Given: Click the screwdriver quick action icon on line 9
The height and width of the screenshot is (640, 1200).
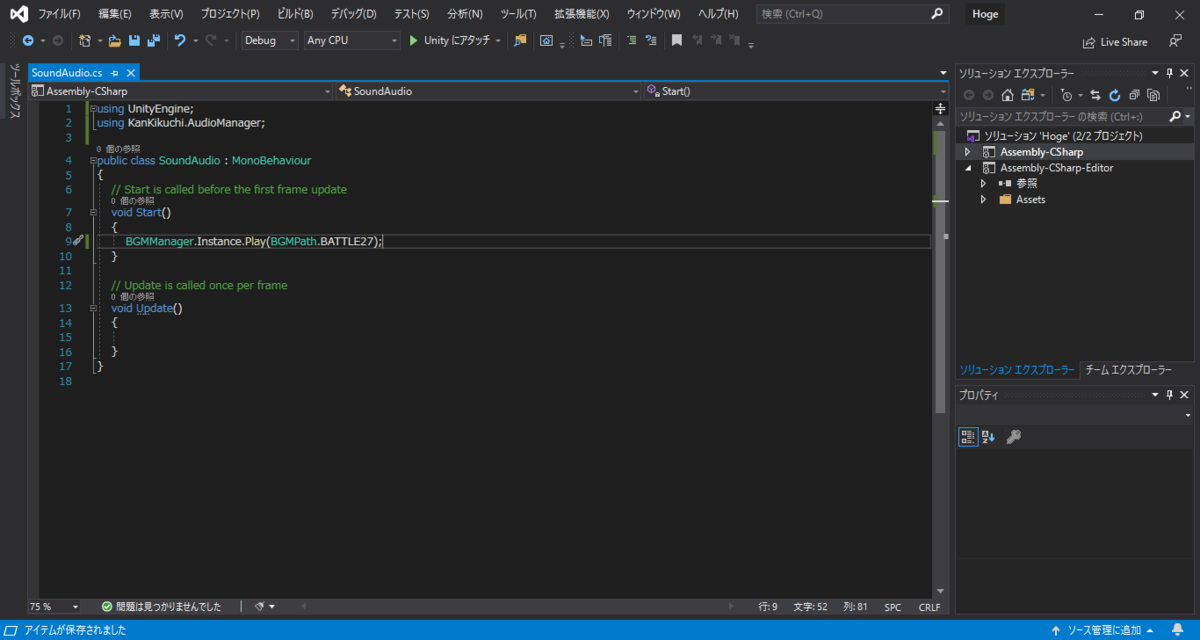Looking at the screenshot, I should (78, 241).
